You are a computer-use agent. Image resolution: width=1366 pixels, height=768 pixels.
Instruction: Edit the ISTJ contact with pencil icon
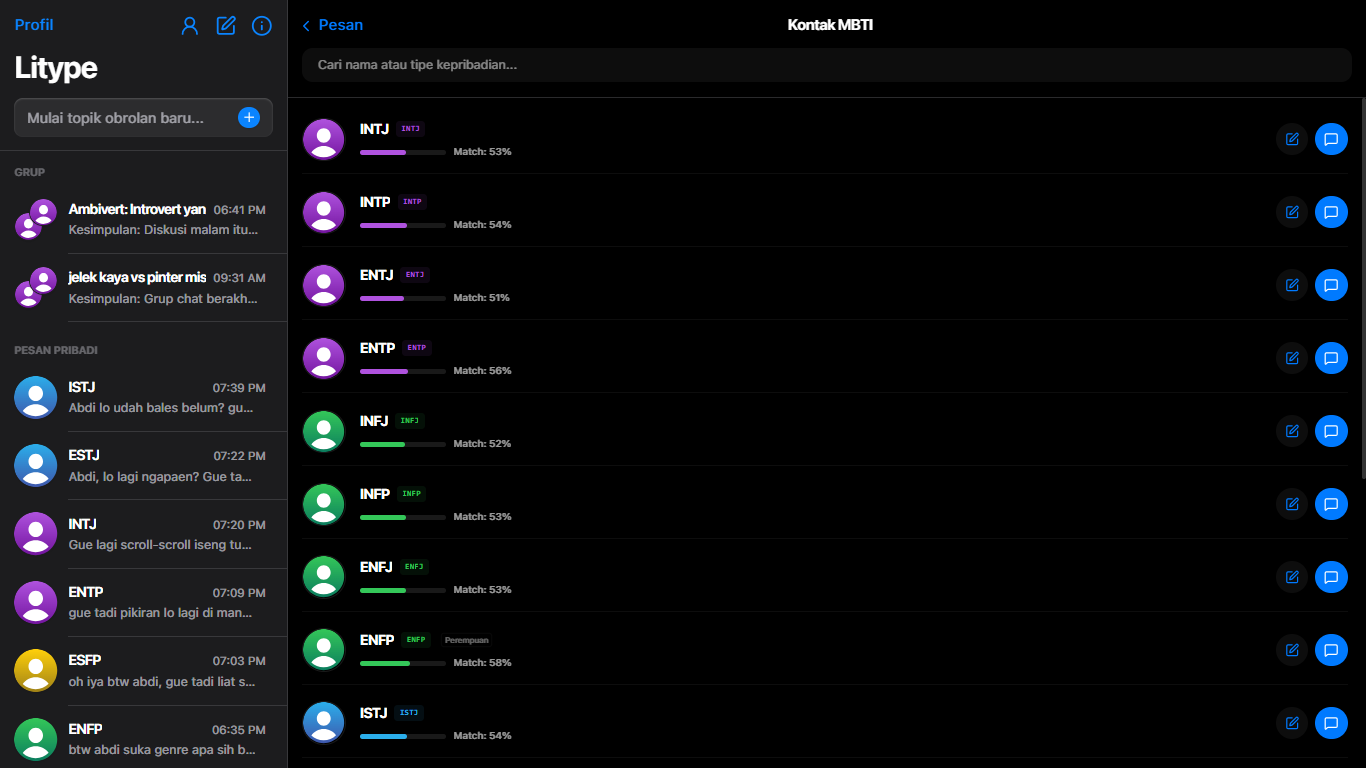(1292, 723)
